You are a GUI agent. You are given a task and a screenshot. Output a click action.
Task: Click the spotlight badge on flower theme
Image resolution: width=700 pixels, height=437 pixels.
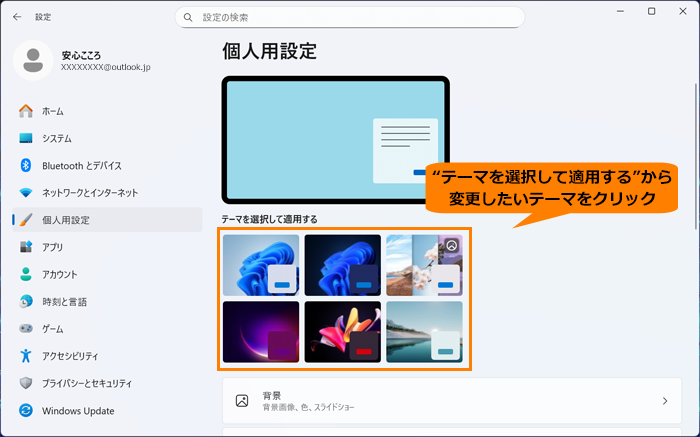[452, 245]
